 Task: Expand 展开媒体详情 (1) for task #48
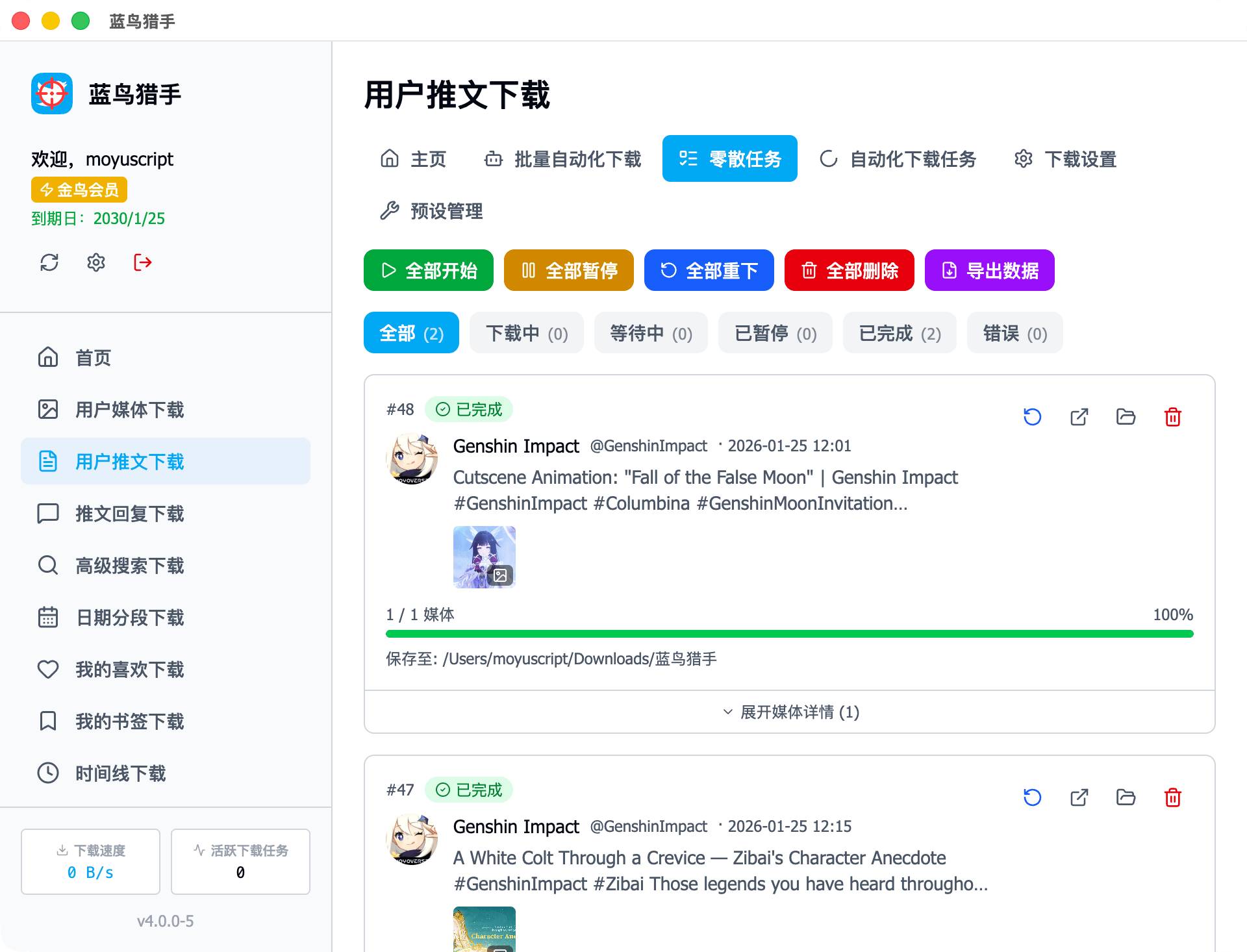point(790,712)
